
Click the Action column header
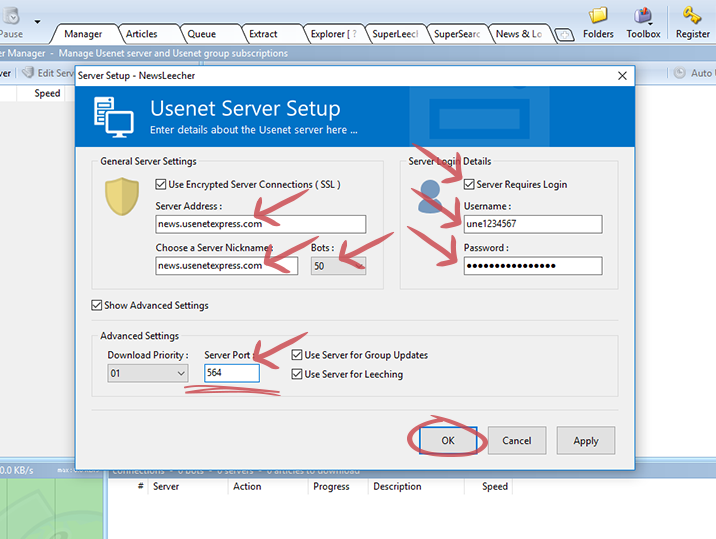tap(268, 486)
